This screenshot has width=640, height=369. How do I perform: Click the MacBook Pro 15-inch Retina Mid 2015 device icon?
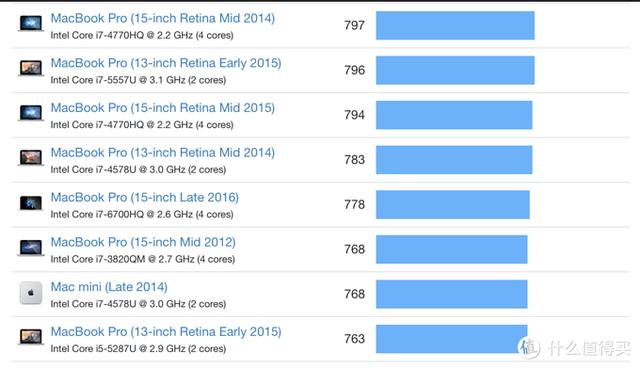coord(31,113)
